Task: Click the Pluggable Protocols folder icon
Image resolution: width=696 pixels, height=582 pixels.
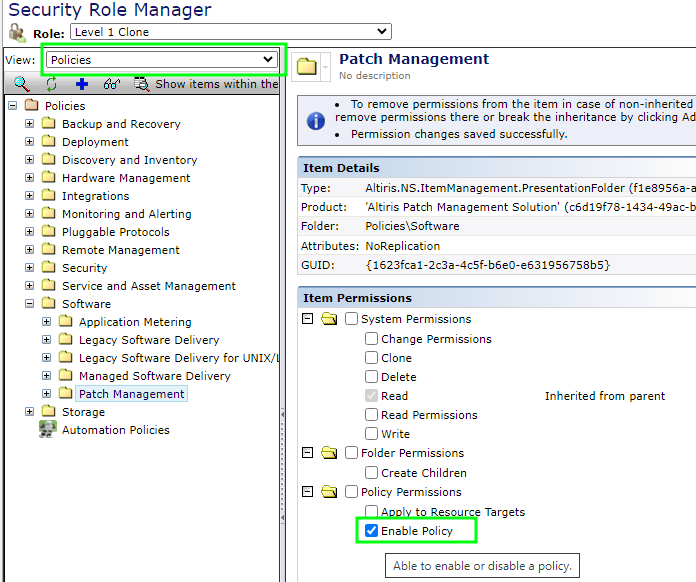Action: tap(48, 231)
